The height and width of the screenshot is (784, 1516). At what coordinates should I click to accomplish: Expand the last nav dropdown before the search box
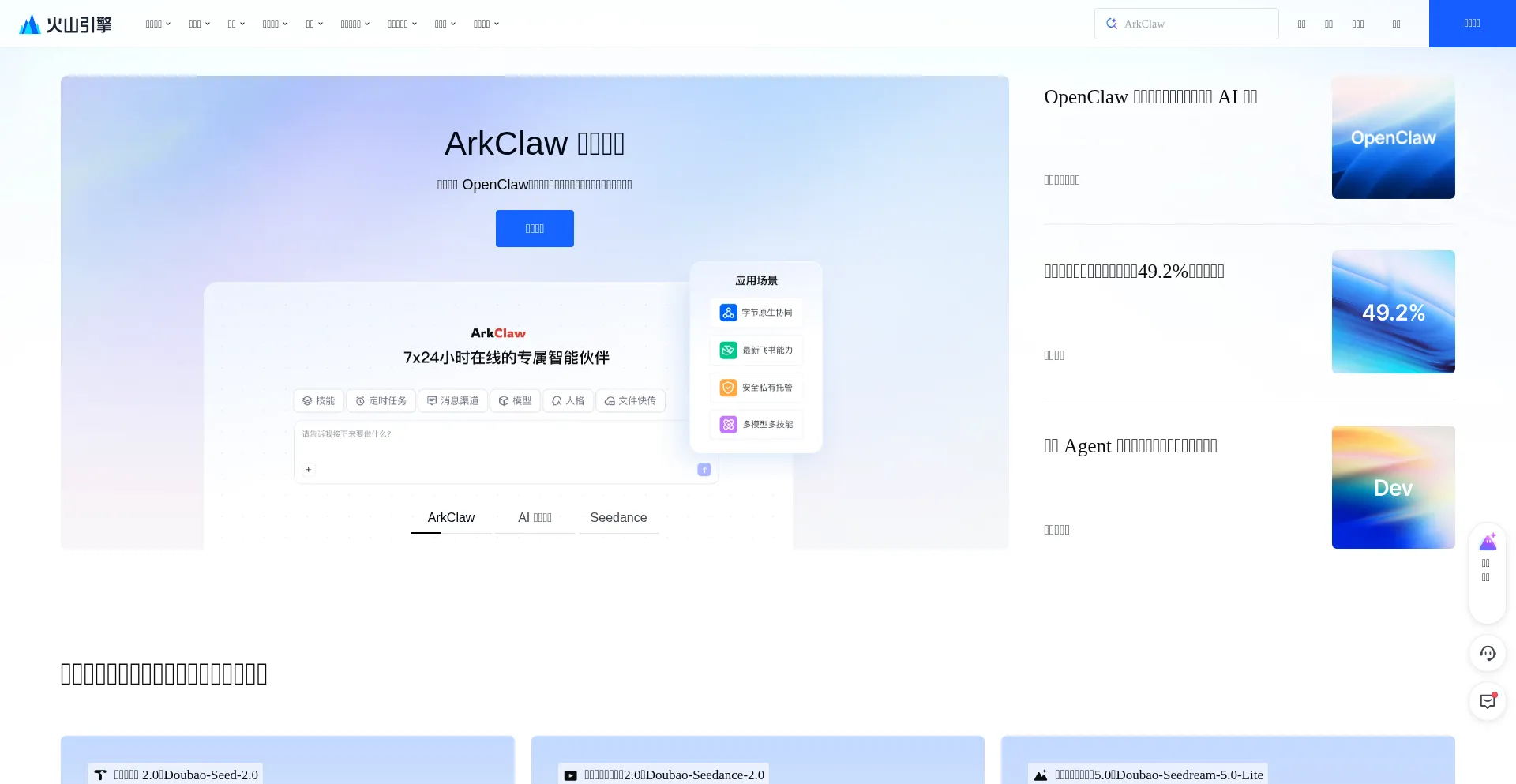[486, 24]
